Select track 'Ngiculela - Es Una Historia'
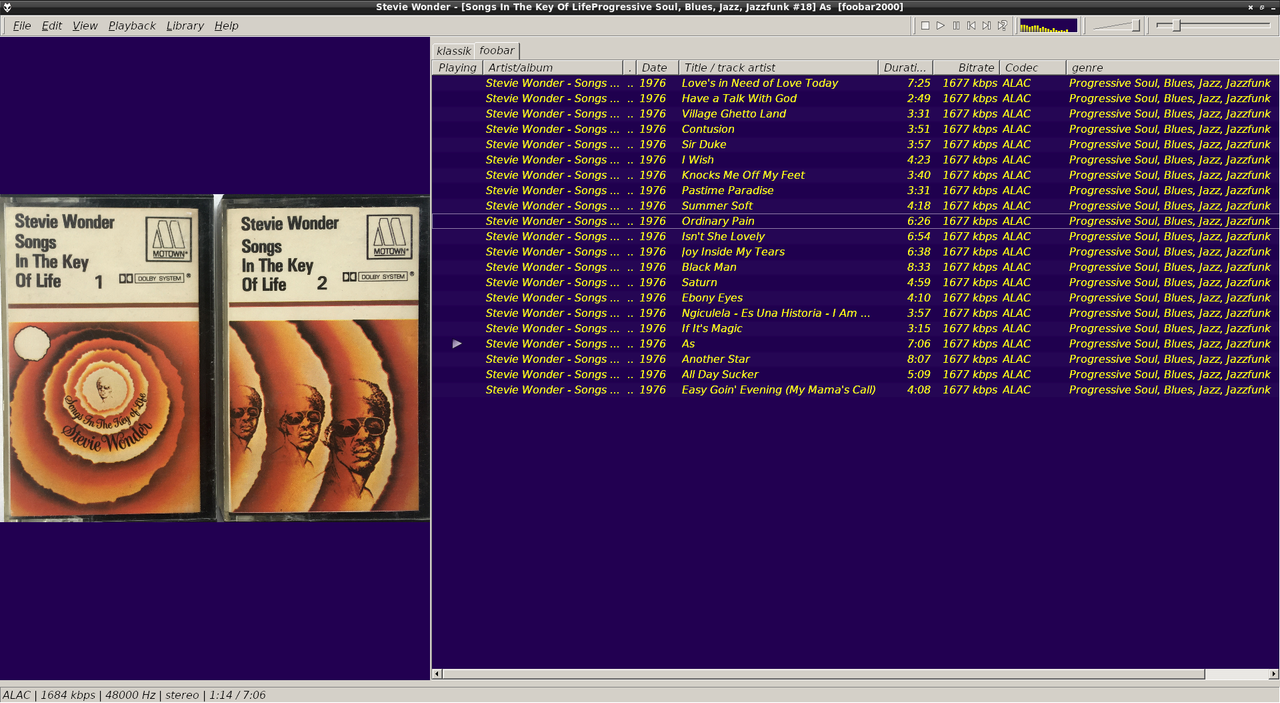Screen dimensions: 1280x703 coord(776,313)
